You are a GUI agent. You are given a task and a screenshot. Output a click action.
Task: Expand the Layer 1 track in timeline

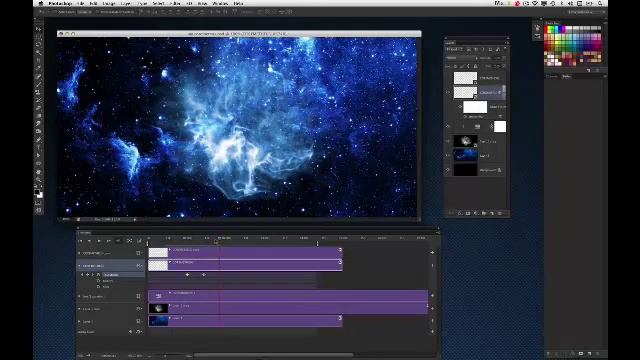point(79,322)
